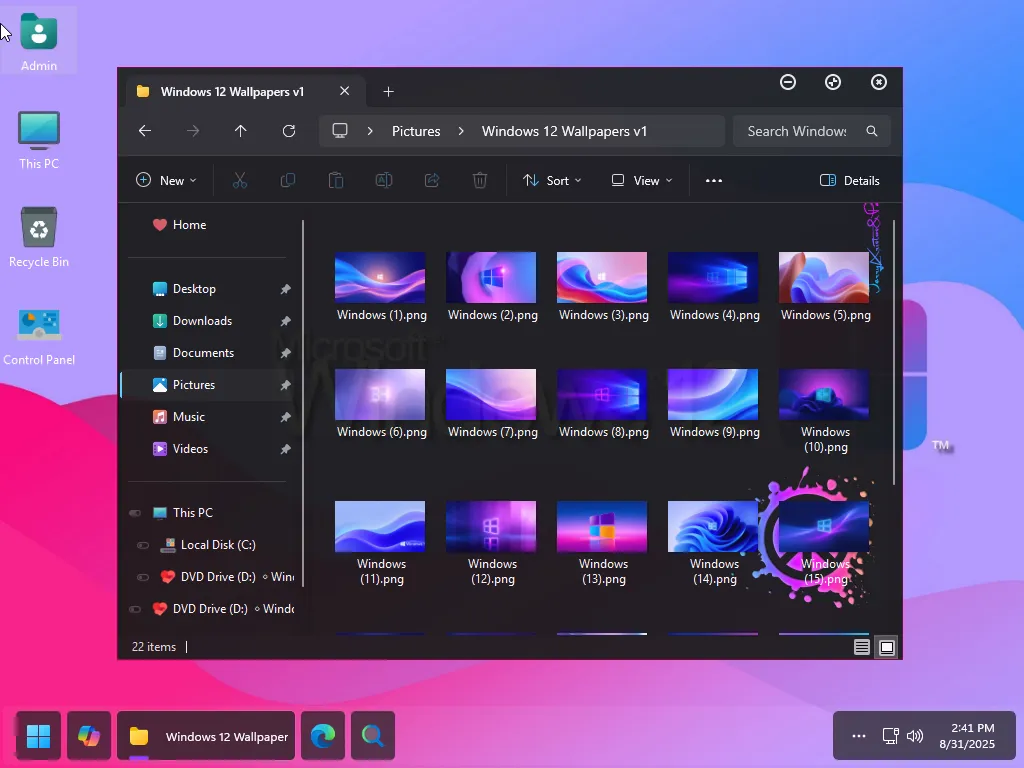1024x768 pixels.
Task: Unpin Videos from quick access
Action: tap(285, 449)
